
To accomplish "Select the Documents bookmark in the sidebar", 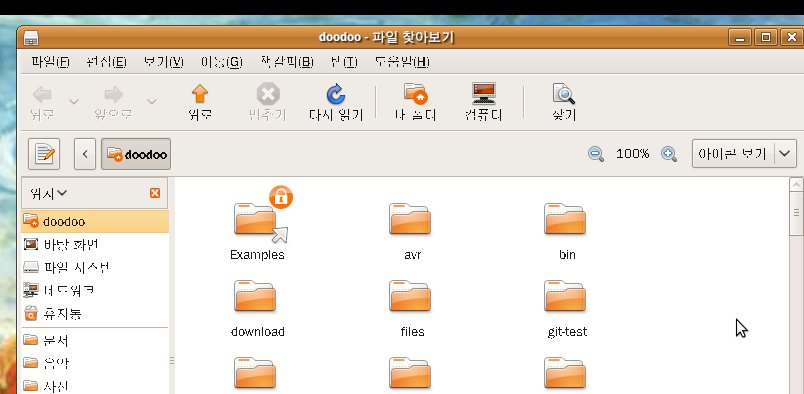I will tap(95, 340).
